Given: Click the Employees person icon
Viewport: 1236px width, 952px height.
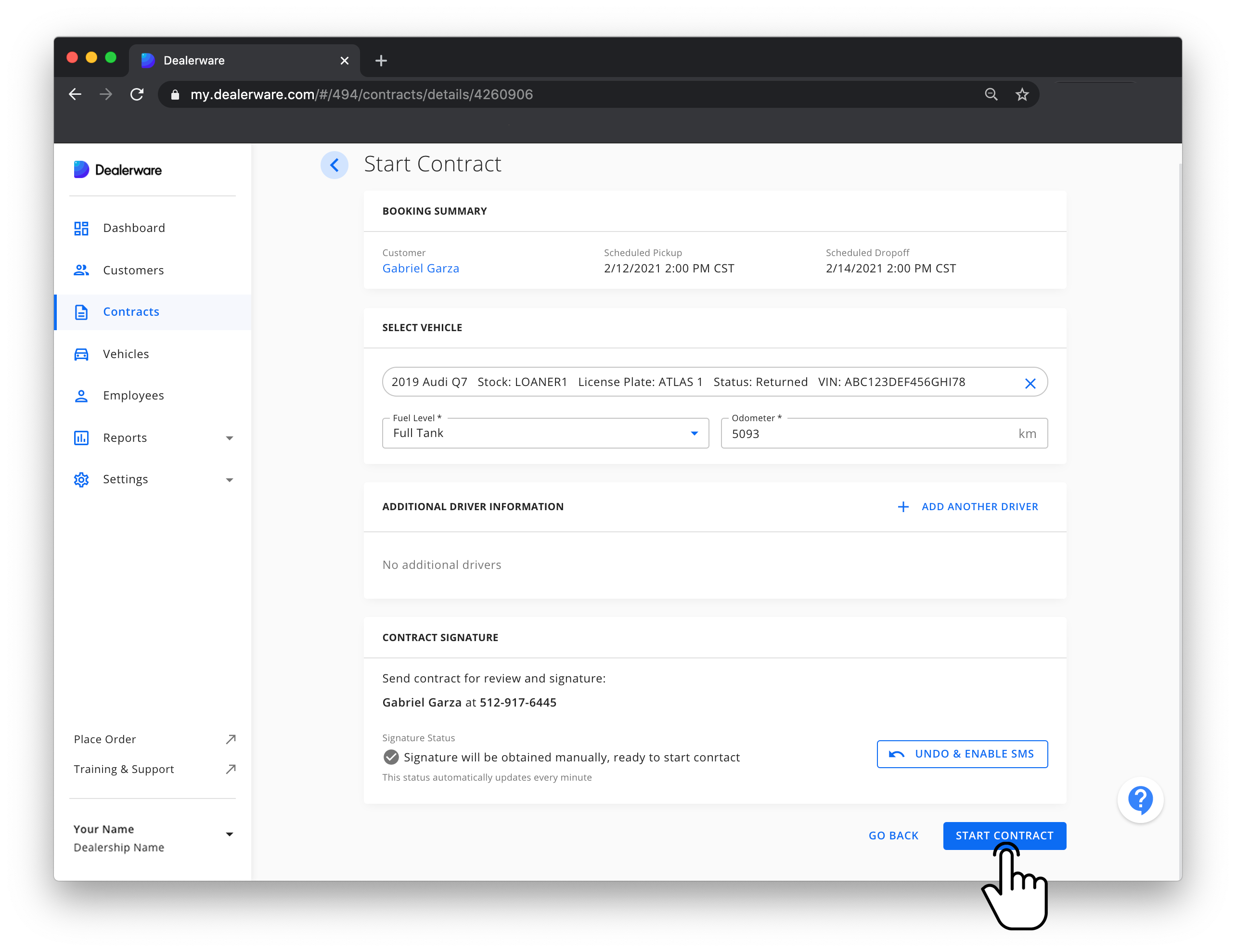Looking at the screenshot, I should (81, 396).
